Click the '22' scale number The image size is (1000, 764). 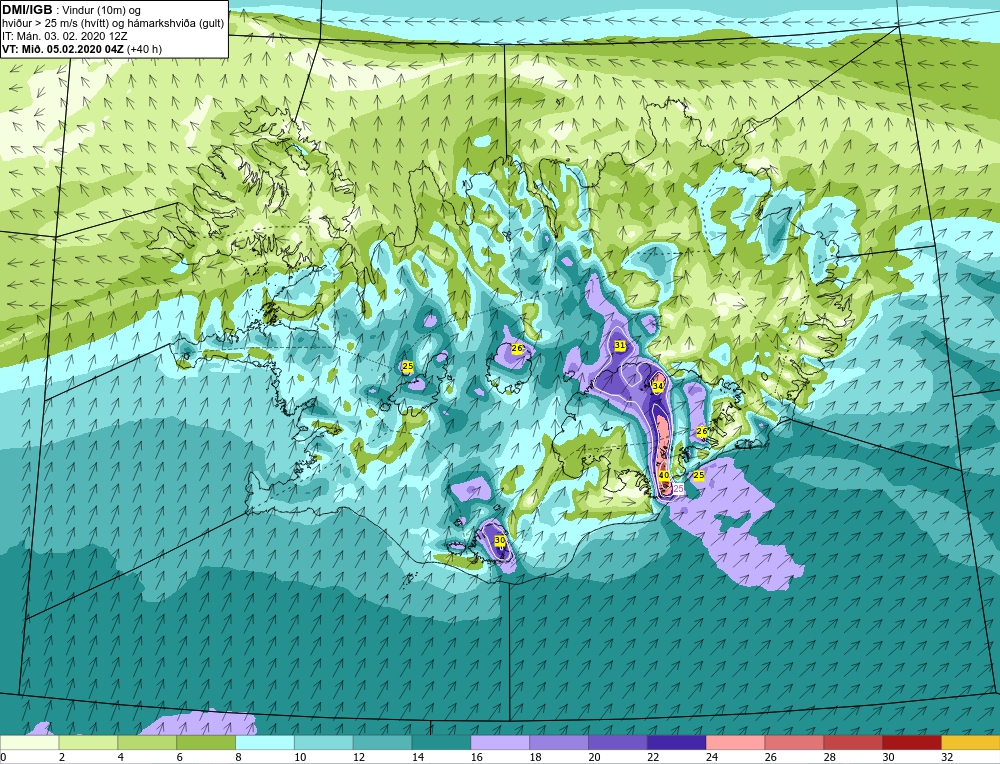pyautogui.click(x=653, y=757)
